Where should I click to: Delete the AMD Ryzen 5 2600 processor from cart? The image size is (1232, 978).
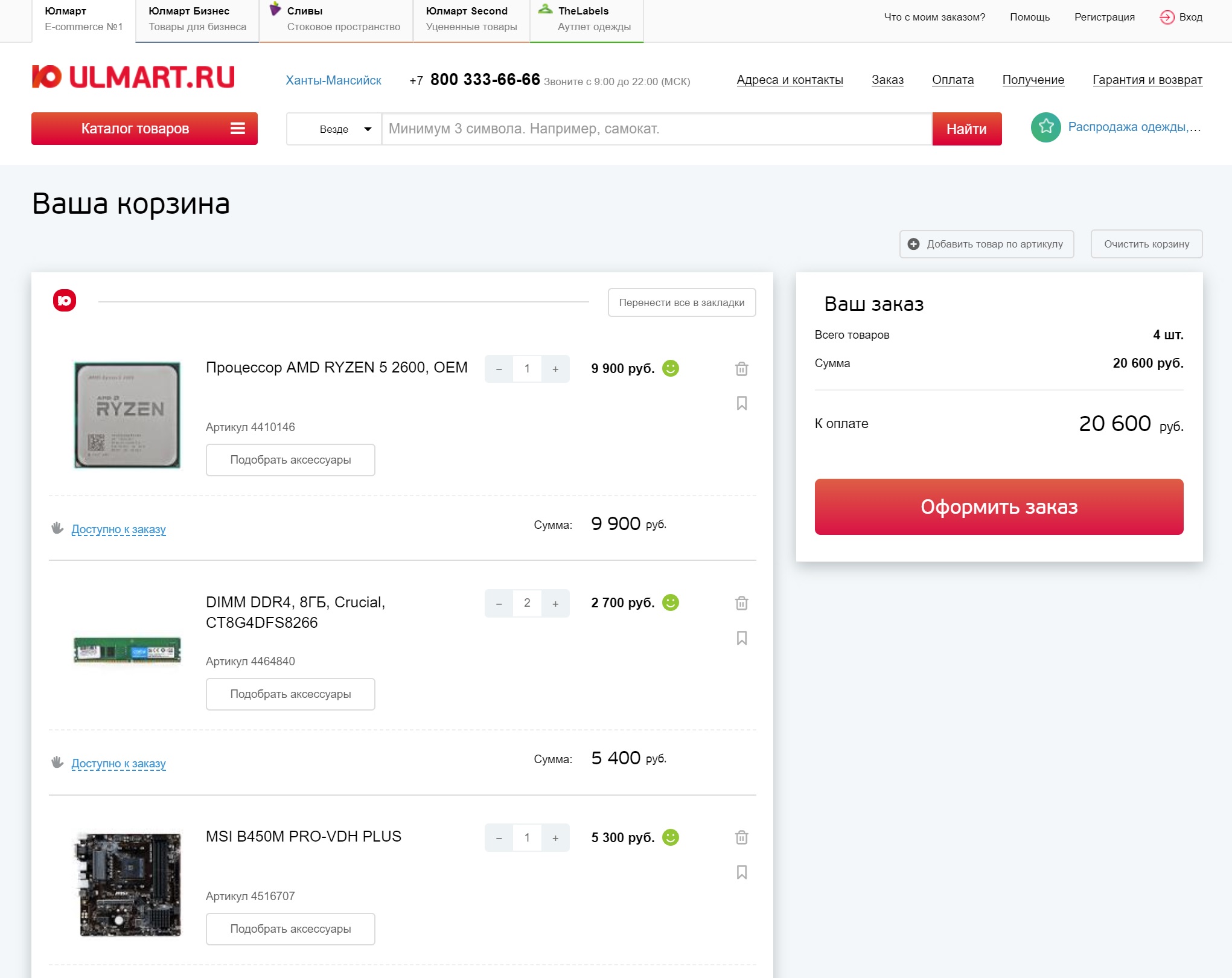[x=741, y=368]
